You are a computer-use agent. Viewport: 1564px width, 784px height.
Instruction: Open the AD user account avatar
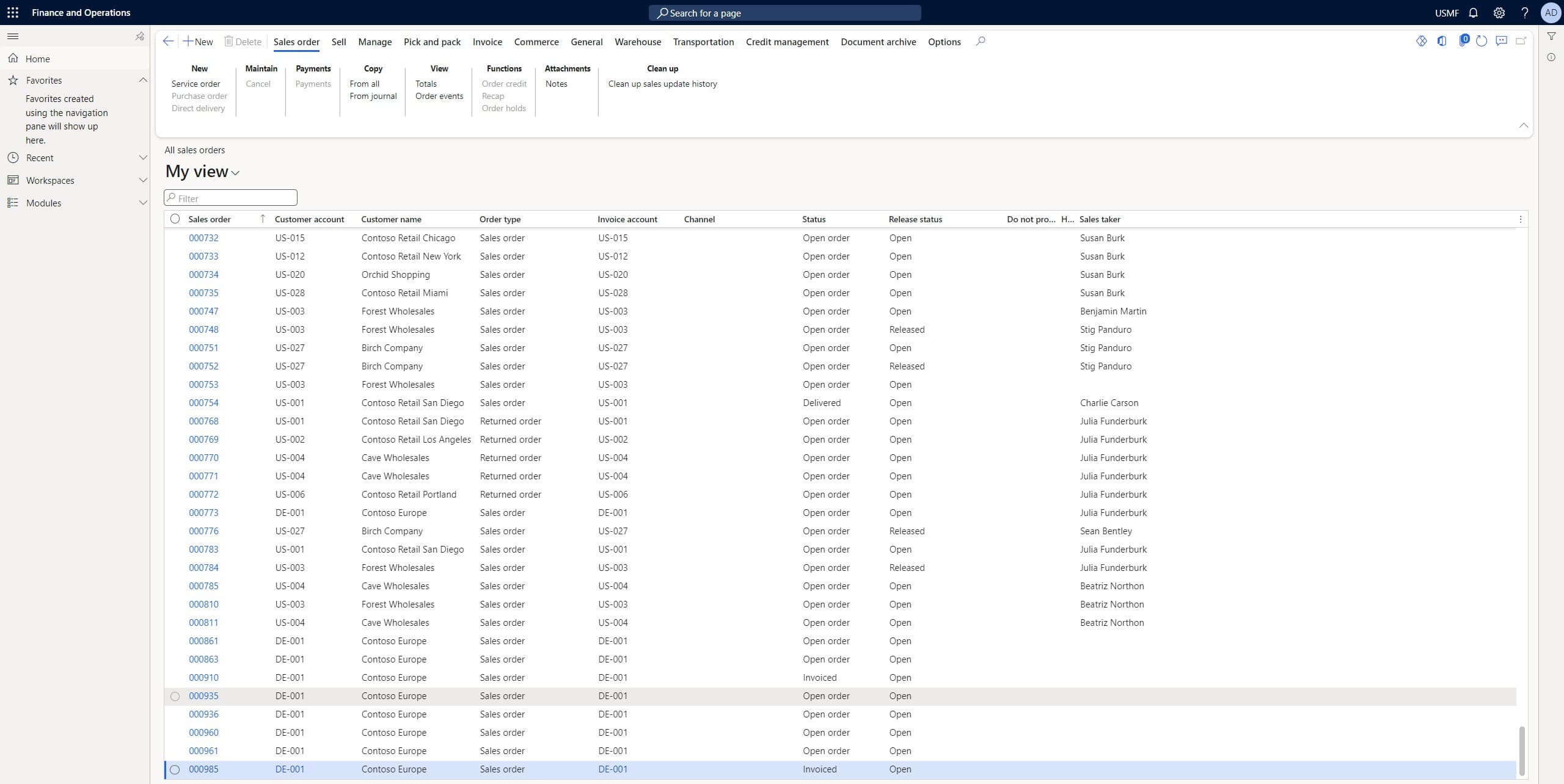click(x=1551, y=13)
